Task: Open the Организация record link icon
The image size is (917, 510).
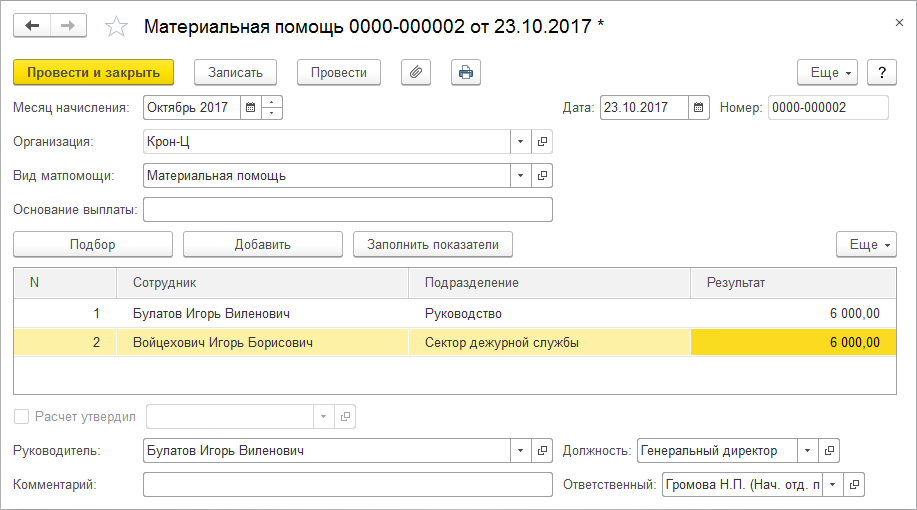Action: pos(542,142)
